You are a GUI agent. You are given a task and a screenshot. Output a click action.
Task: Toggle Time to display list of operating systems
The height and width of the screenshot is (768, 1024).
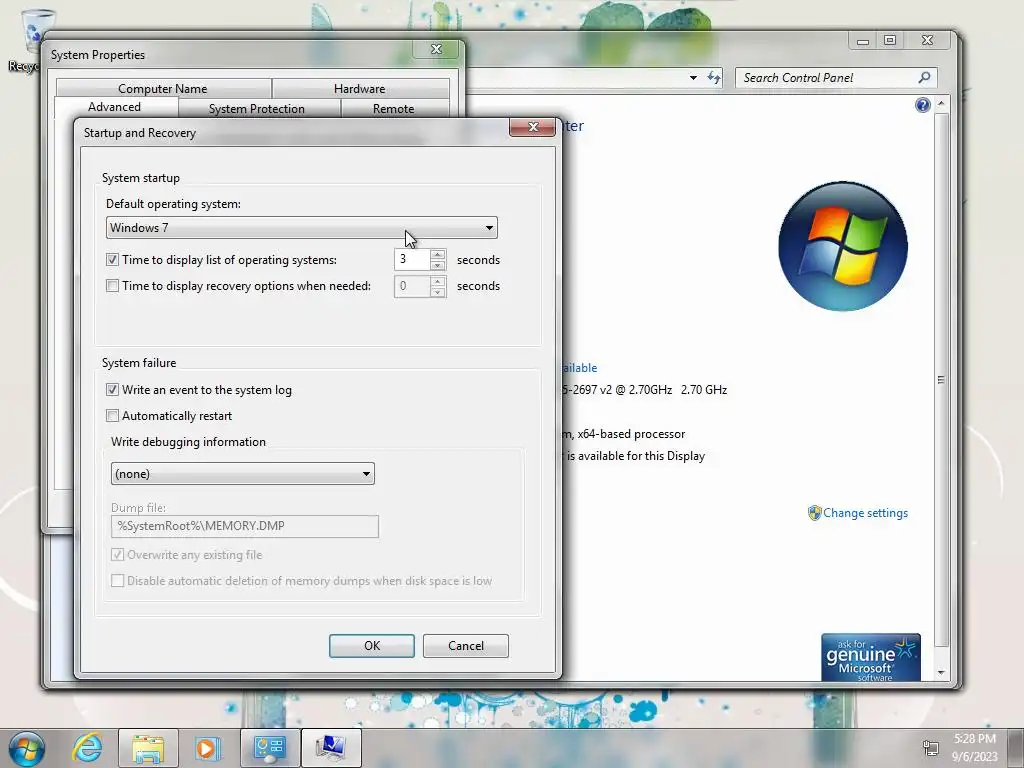[112, 260]
